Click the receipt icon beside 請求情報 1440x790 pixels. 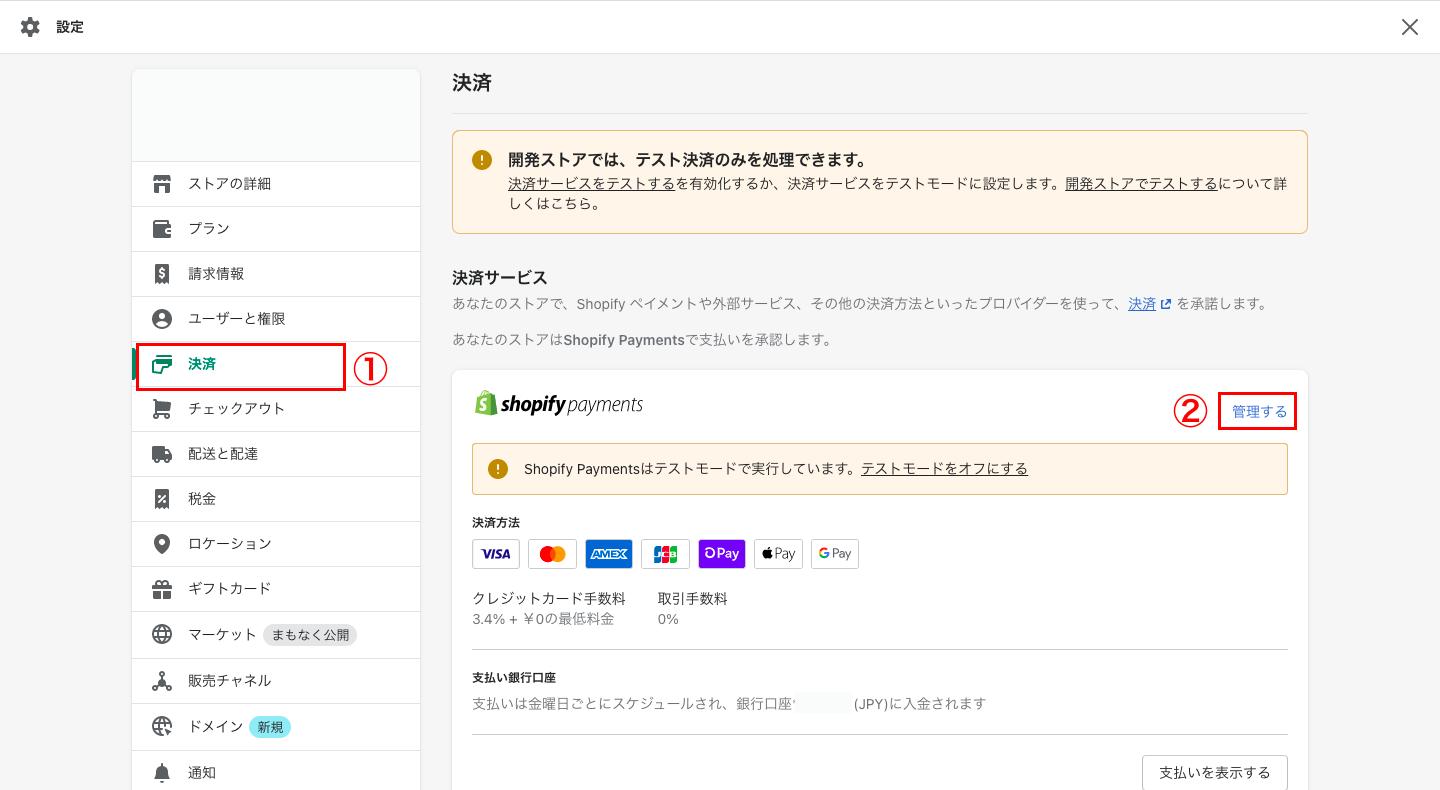point(162,274)
